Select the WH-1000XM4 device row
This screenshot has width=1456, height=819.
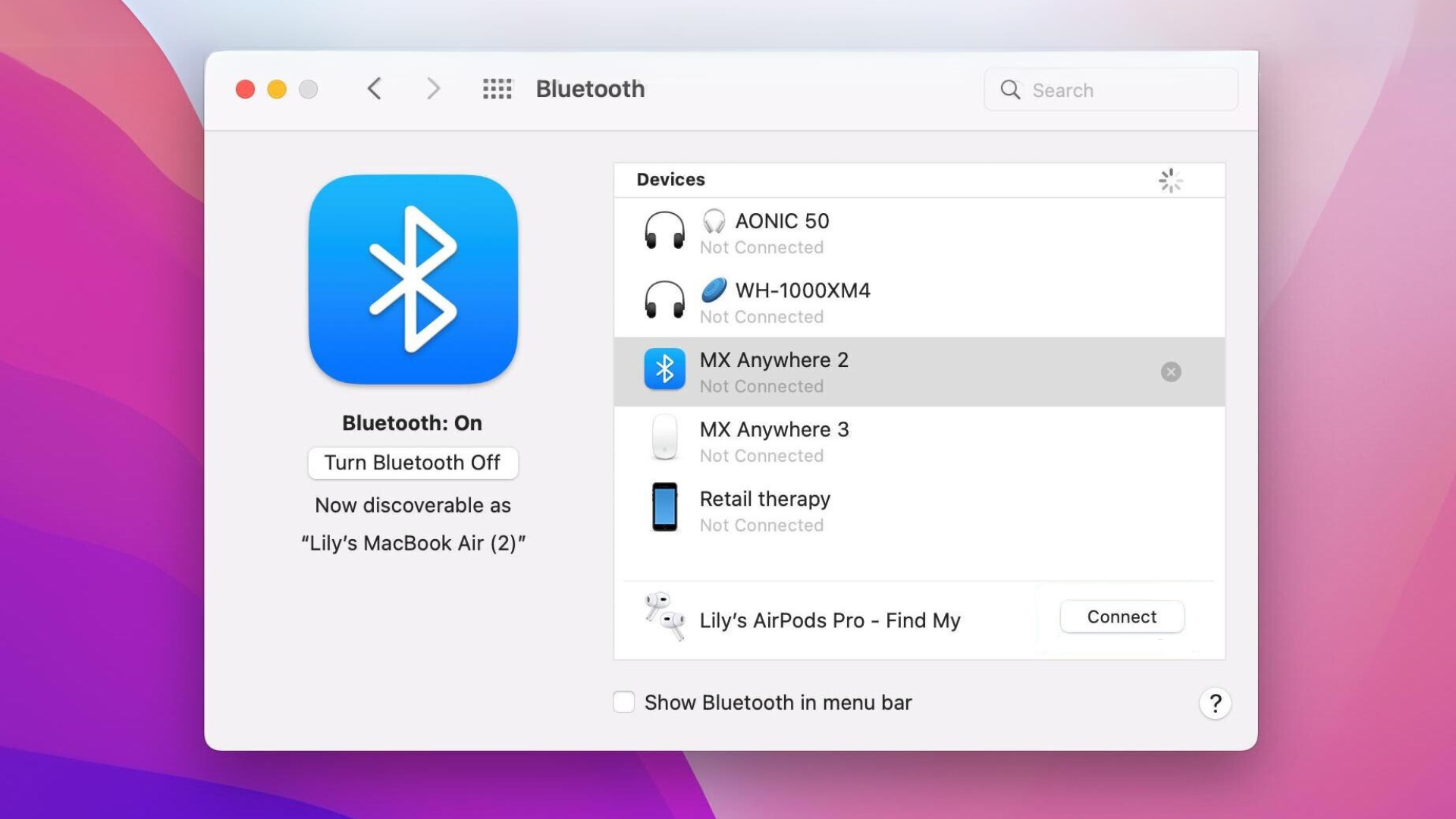[x=919, y=302]
